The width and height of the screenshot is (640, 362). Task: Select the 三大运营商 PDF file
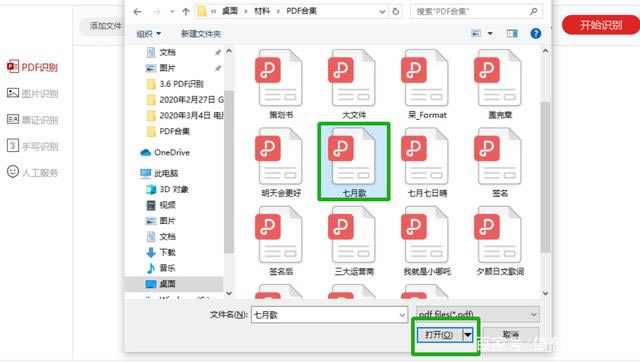(x=353, y=241)
